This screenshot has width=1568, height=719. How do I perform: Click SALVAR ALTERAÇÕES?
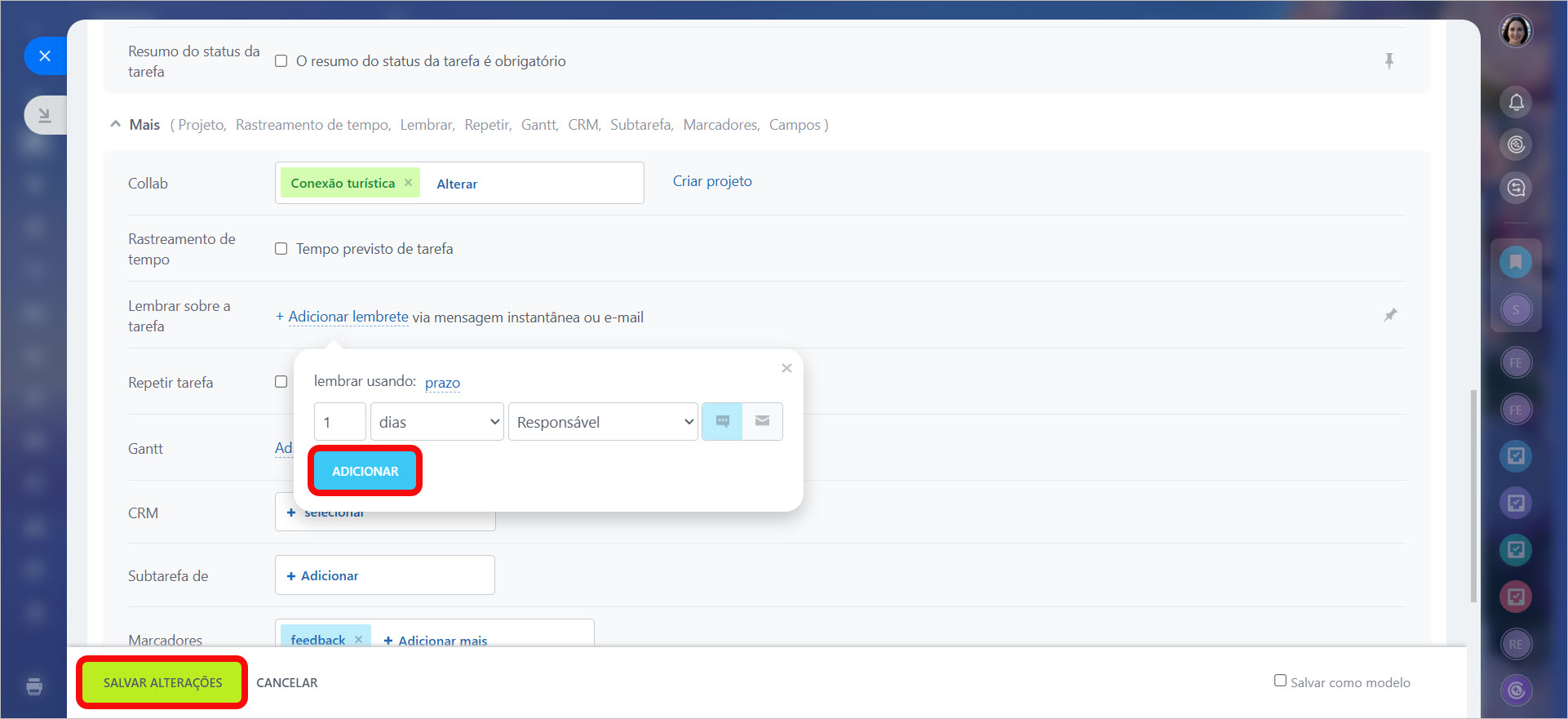162,682
